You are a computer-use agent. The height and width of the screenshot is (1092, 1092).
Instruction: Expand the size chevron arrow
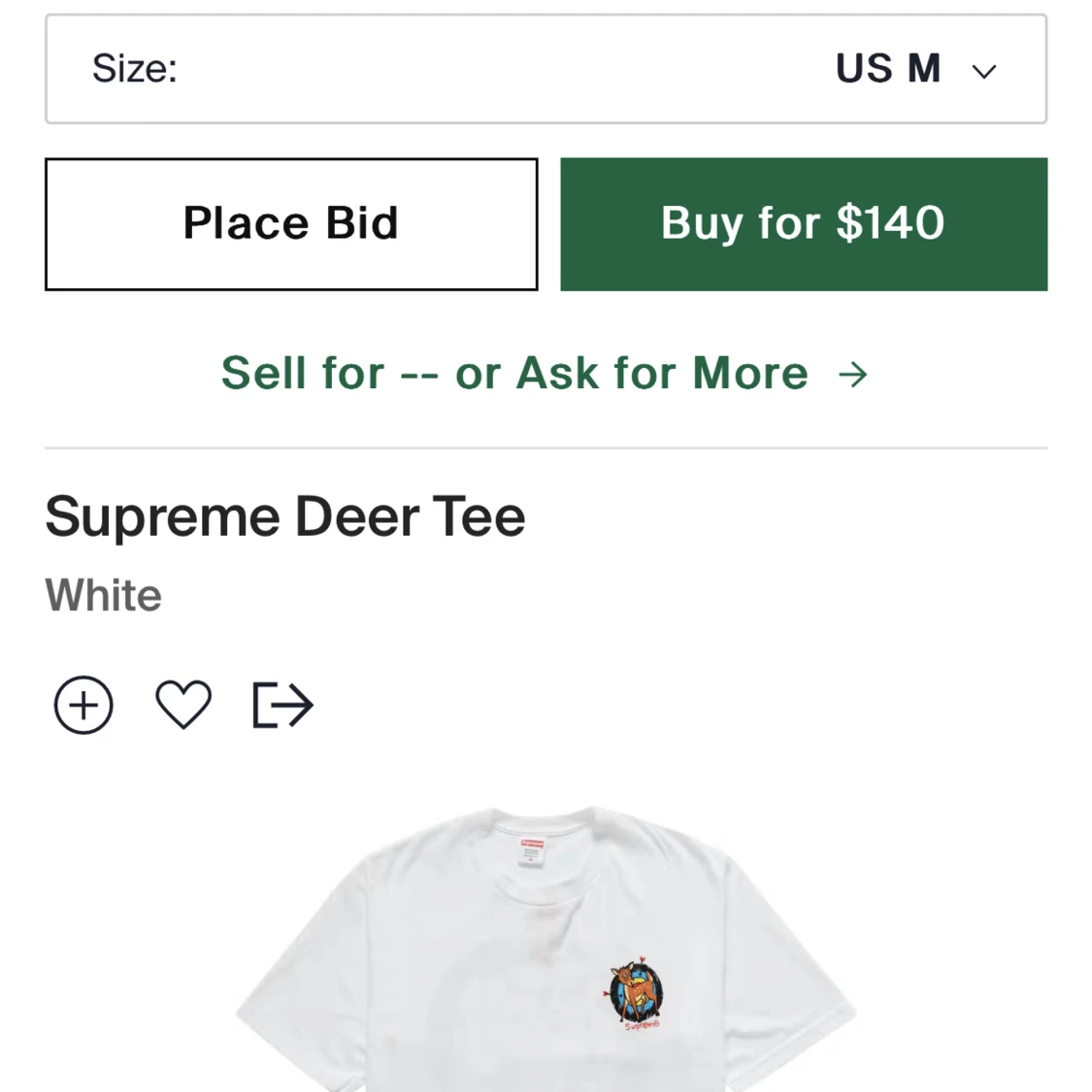pyautogui.click(x=983, y=71)
